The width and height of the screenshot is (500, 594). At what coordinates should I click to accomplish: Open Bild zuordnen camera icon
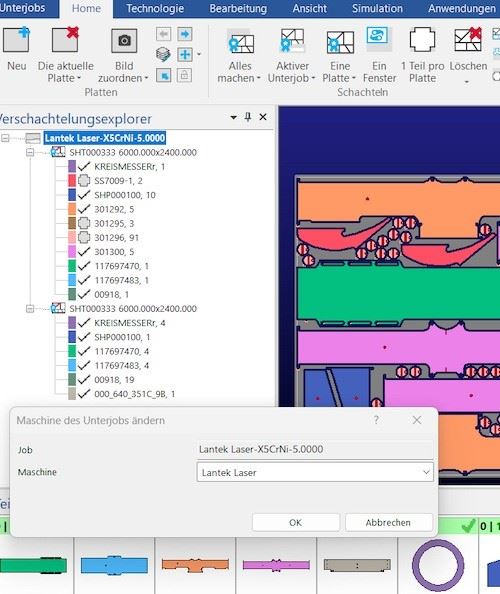[x=124, y=41]
